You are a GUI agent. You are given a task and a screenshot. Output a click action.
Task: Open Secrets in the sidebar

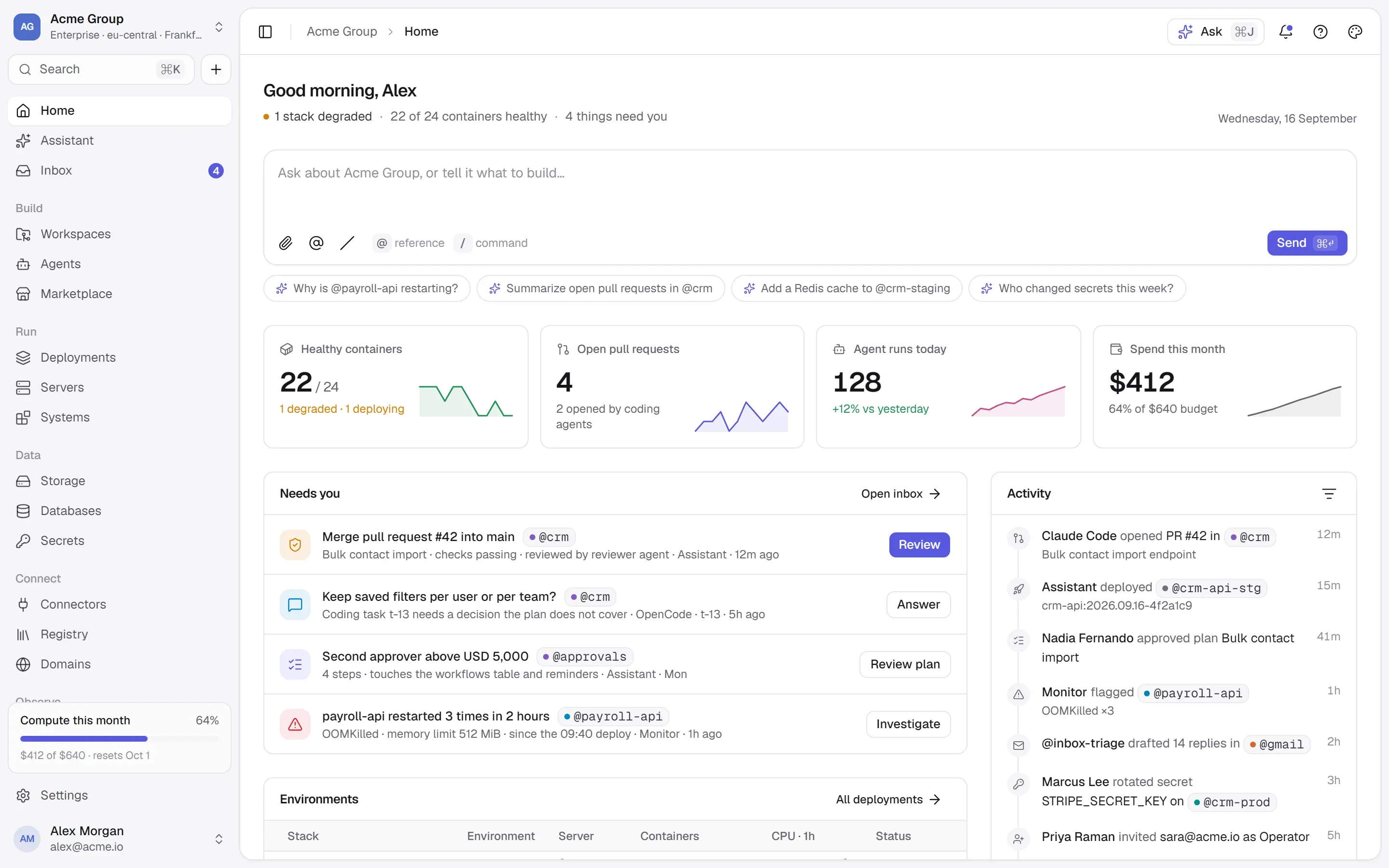pyautogui.click(x=120, y=541)
